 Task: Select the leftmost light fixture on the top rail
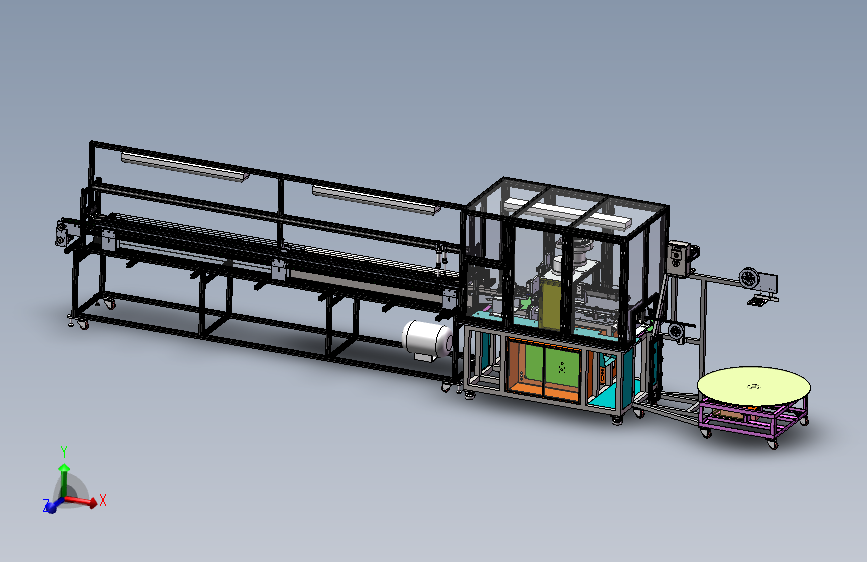pos(184,166)
